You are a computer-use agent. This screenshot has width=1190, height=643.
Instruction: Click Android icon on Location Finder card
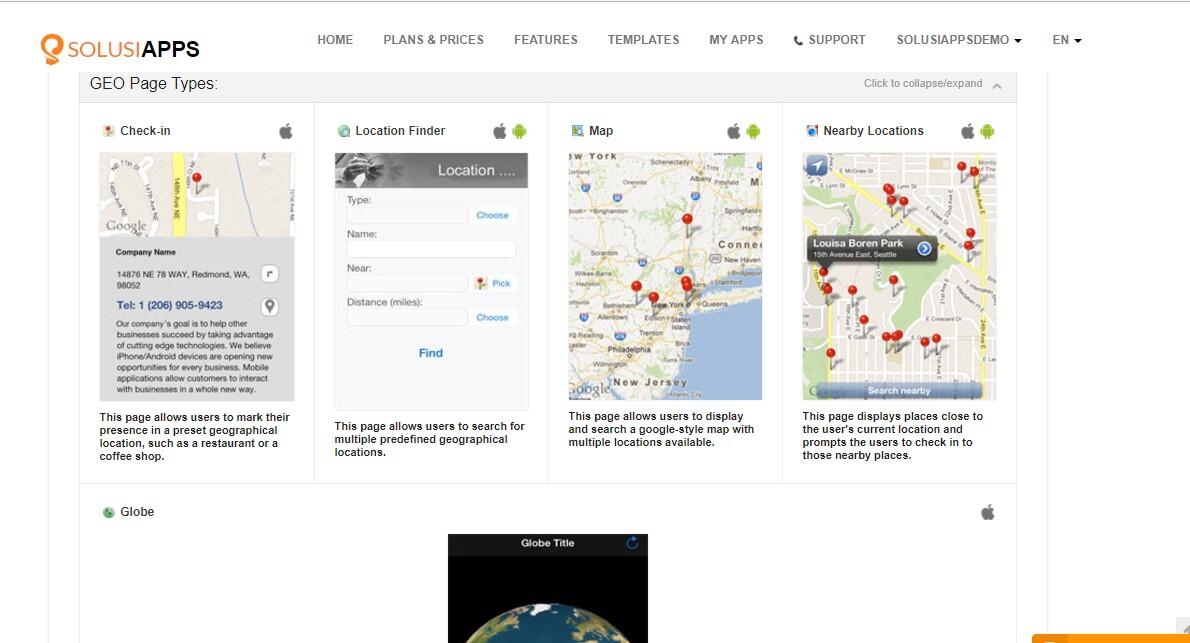click(519, 131)
